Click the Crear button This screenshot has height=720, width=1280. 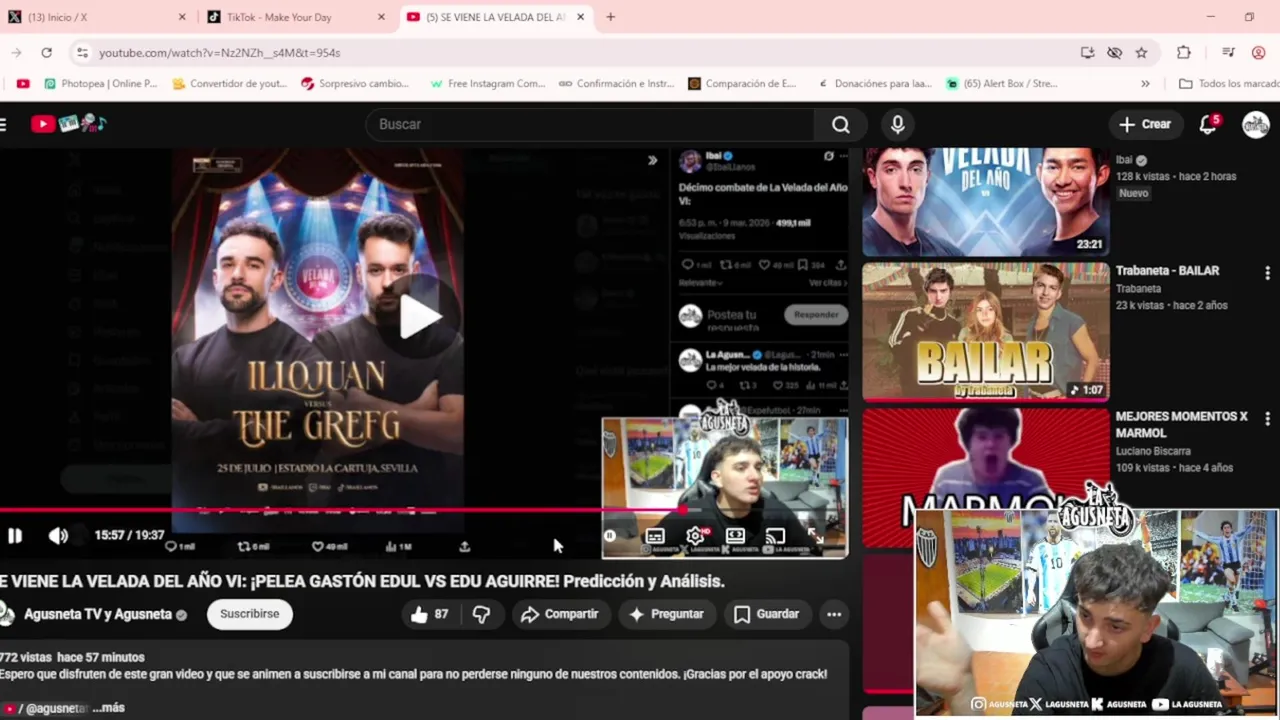pos(1145,124)
